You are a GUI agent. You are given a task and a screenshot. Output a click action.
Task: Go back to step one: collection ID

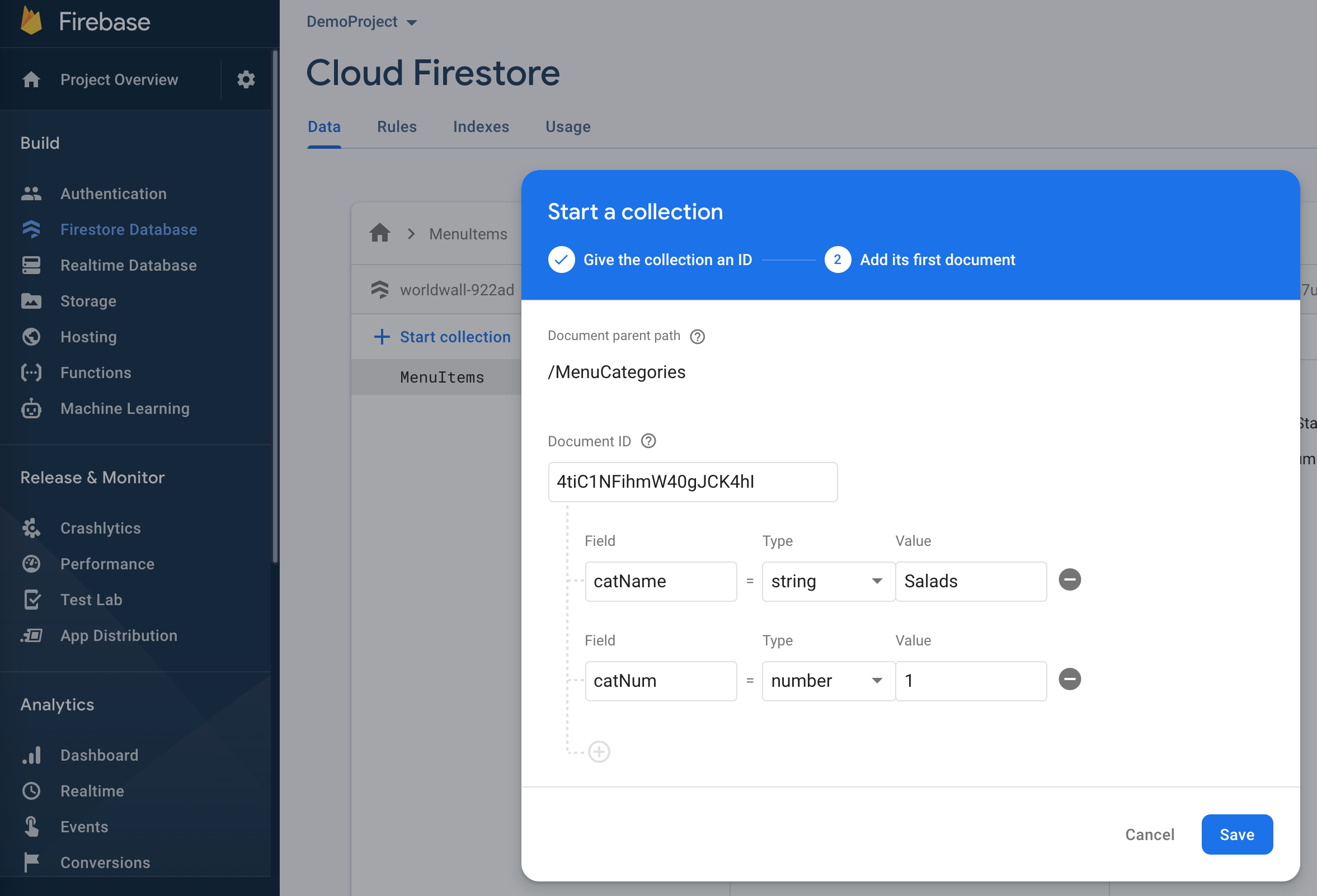pyautogui.click(x=650, y=260)
